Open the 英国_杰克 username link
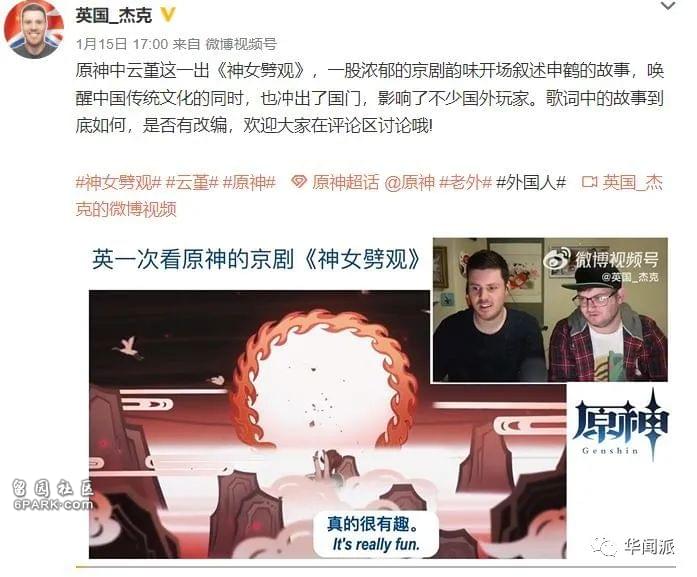Image resolution: width=697 pixels, height=577 pixels. pyautogui.click(x=114, y=16)
